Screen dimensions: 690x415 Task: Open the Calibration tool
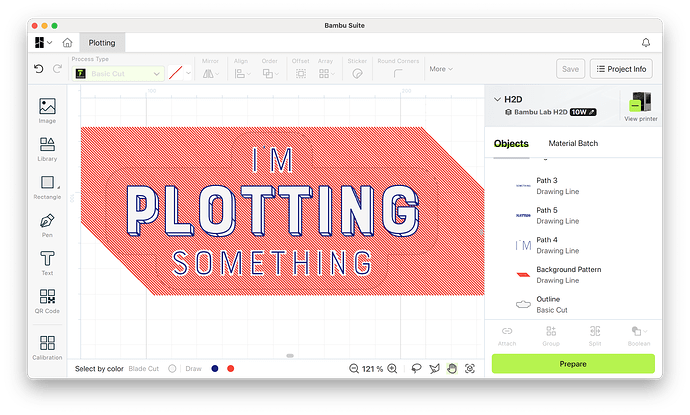pyautogui.click(x=47, y=348)
